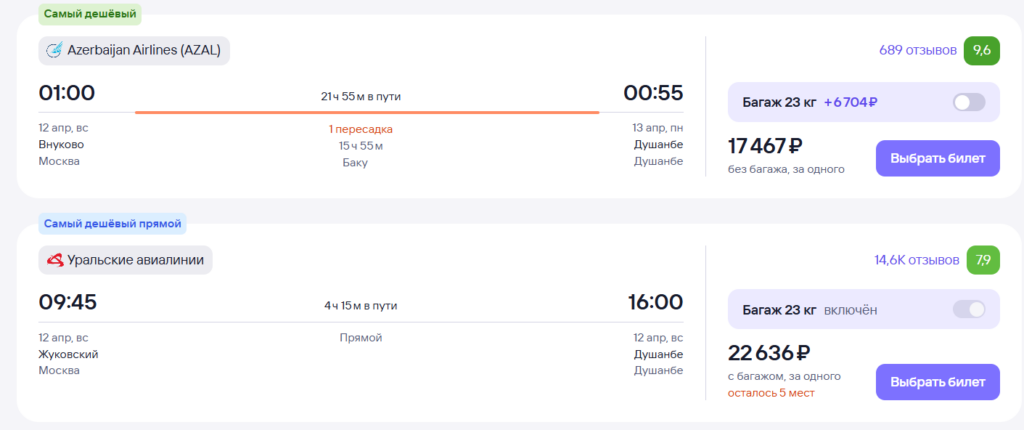Select ticket for 22 636 ₽
This screenshot has height=430, width=1024.
point(937,382)
